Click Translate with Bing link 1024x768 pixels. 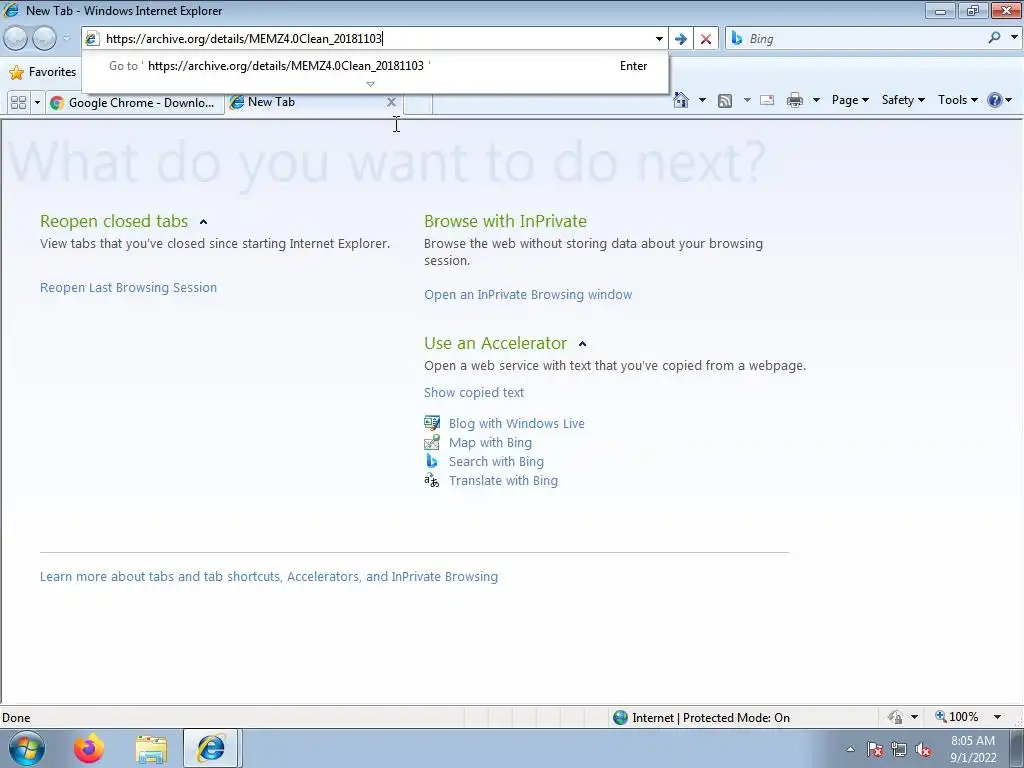click(x=503, y=480)
